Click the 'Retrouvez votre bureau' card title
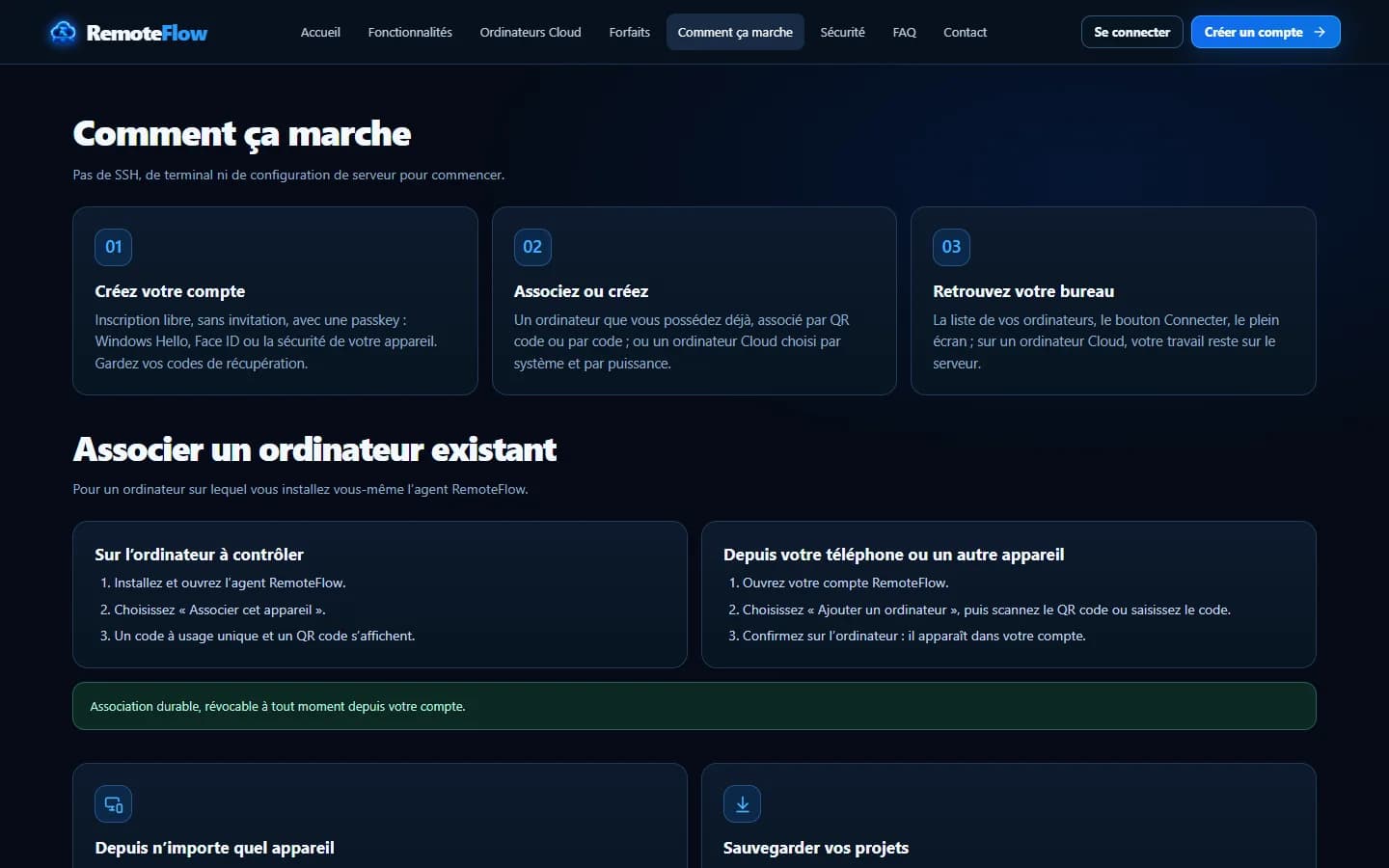 1023,291
